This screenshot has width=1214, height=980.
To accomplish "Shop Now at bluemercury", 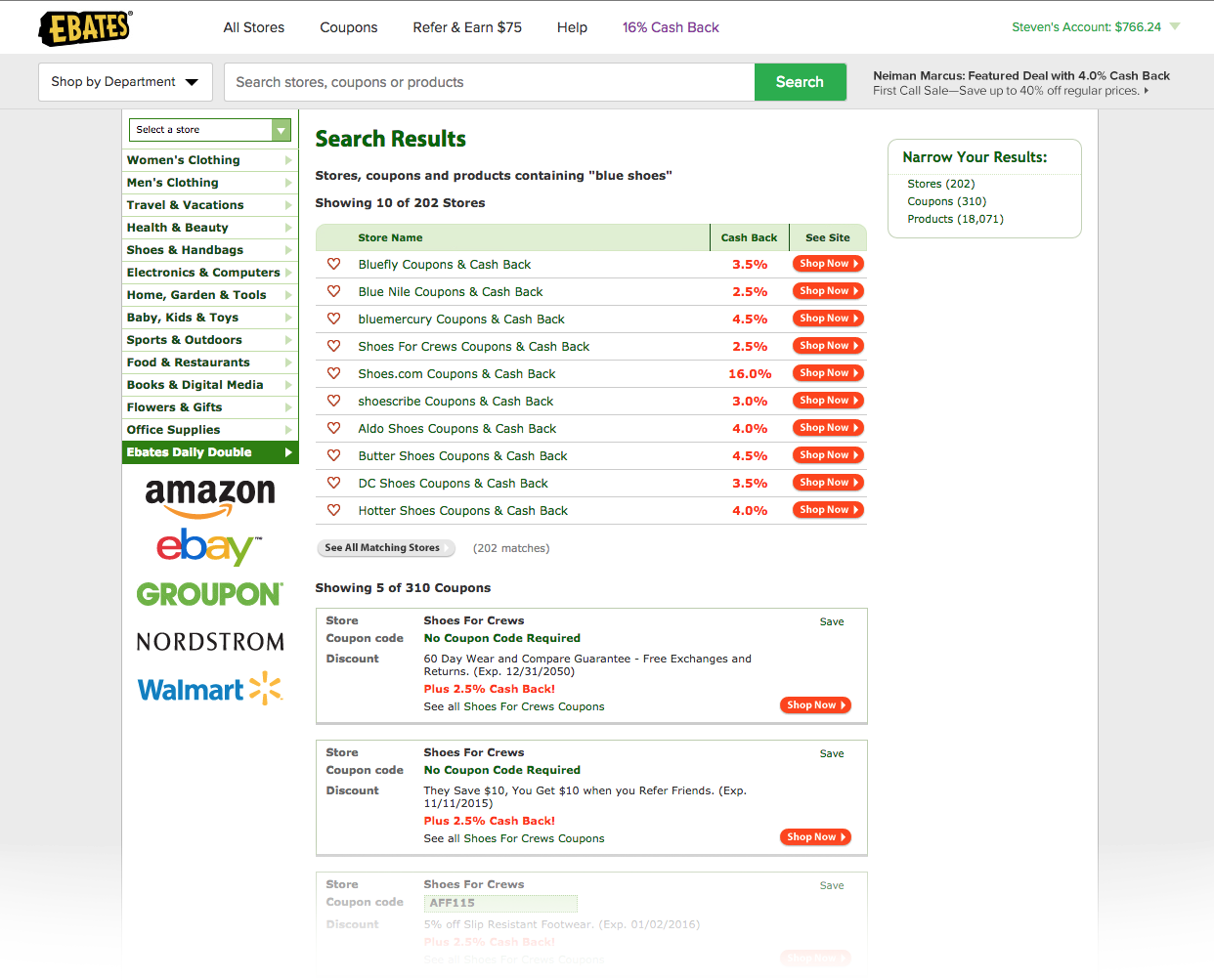I will [828, 319].
